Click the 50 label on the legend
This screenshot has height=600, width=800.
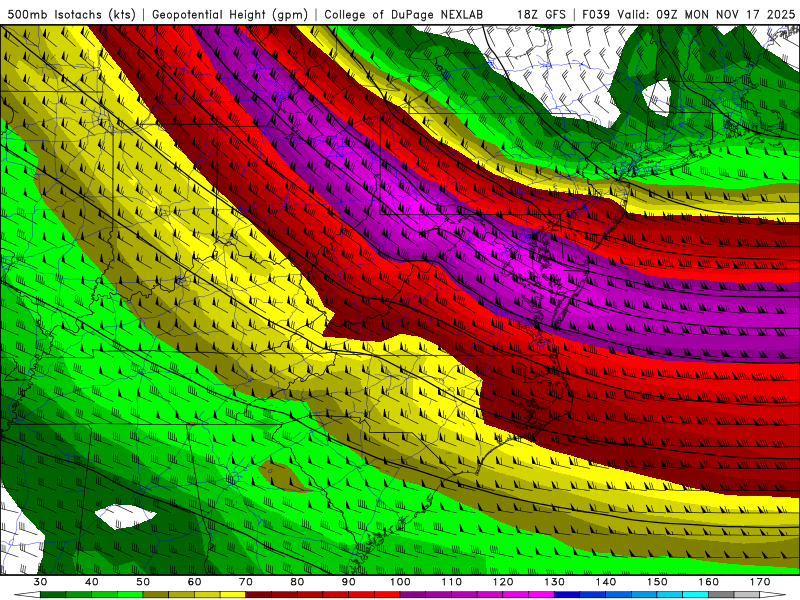pyautogui.click(x=143, y=582)
